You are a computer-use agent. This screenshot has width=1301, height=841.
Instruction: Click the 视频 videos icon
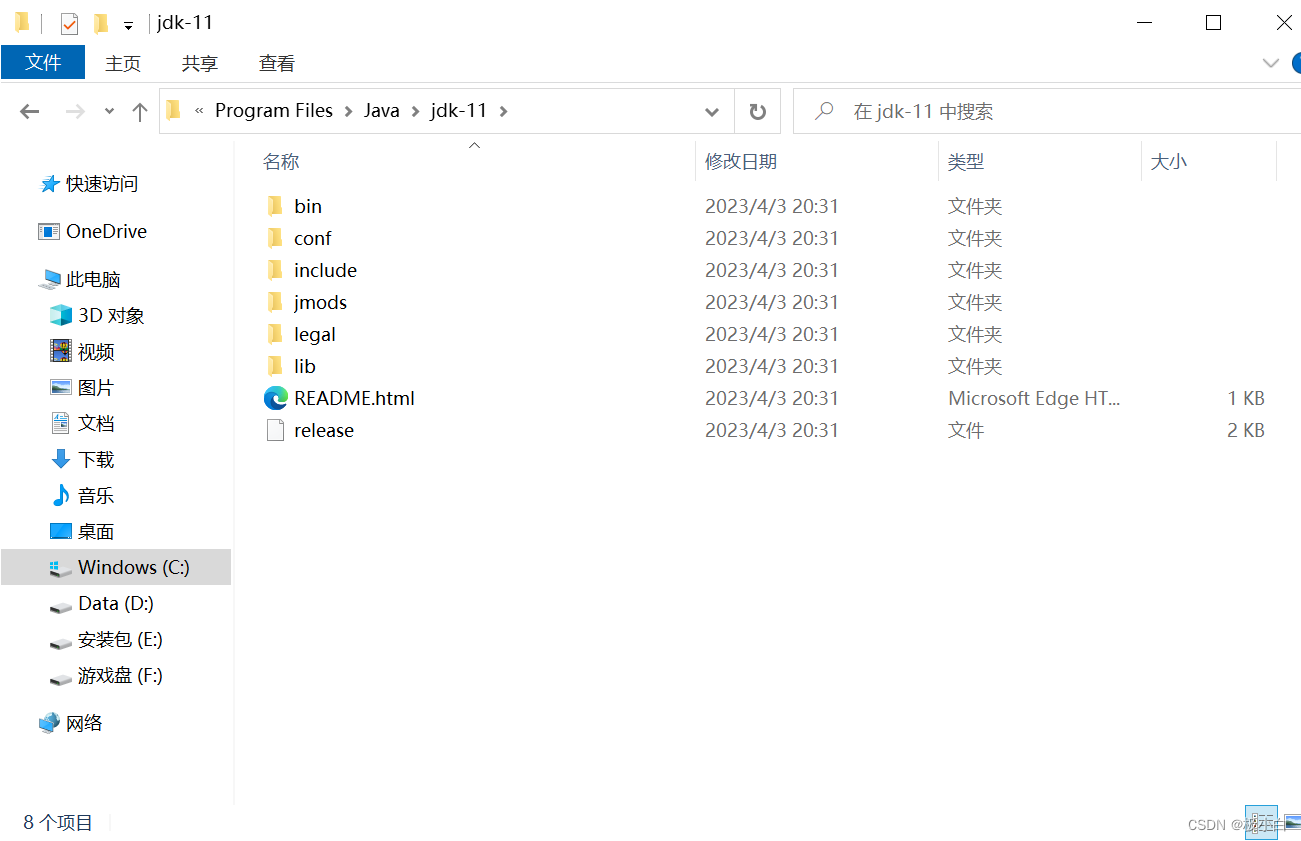(61, 351)
